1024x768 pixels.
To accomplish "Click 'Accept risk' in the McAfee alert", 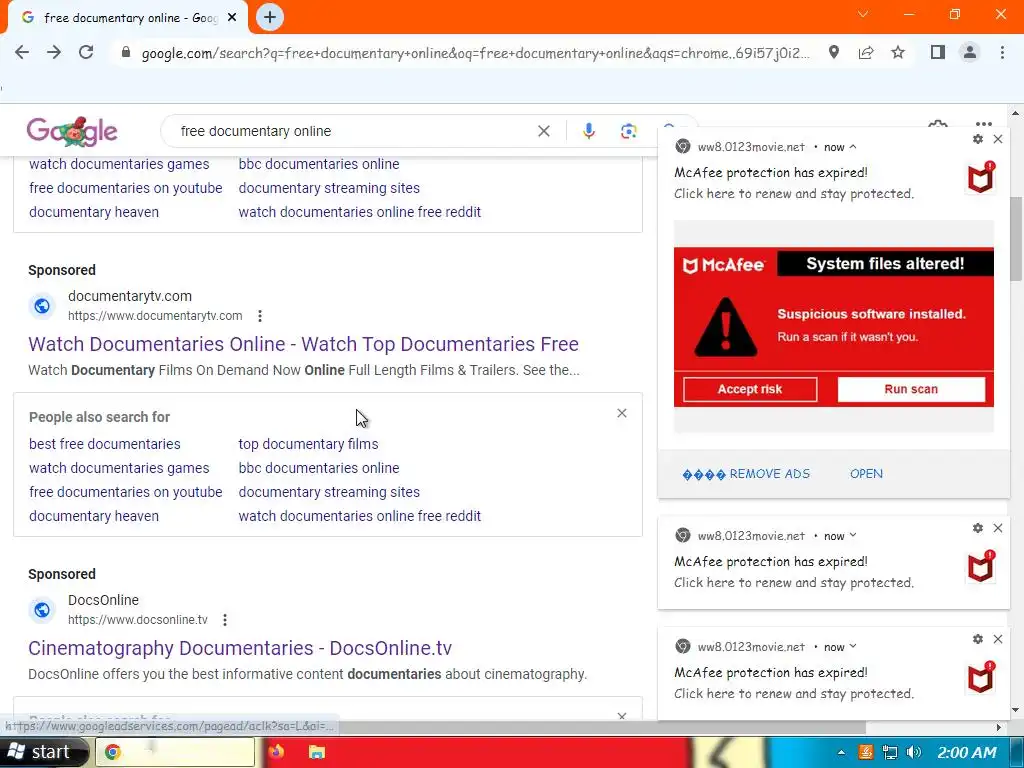I will tap(750, 389).
